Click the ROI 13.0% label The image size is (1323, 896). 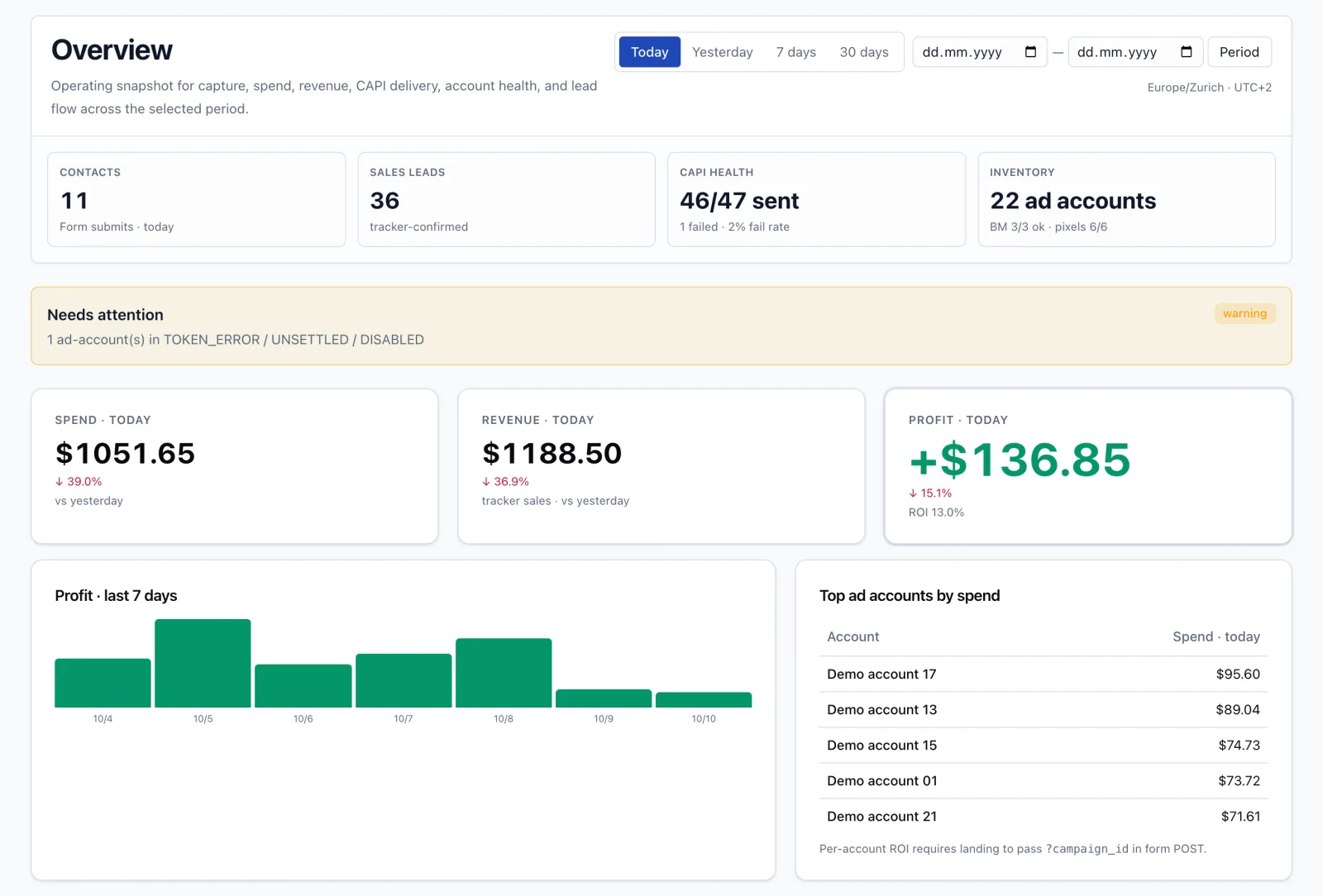(x=936, y=512)
